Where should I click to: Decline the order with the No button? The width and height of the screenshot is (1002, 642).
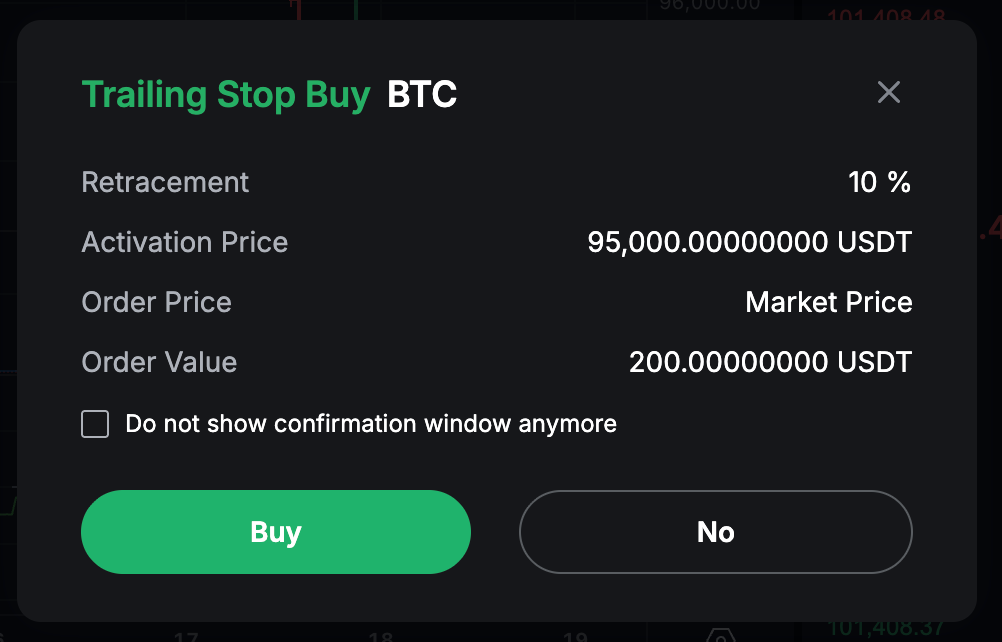tap(715, 532)
